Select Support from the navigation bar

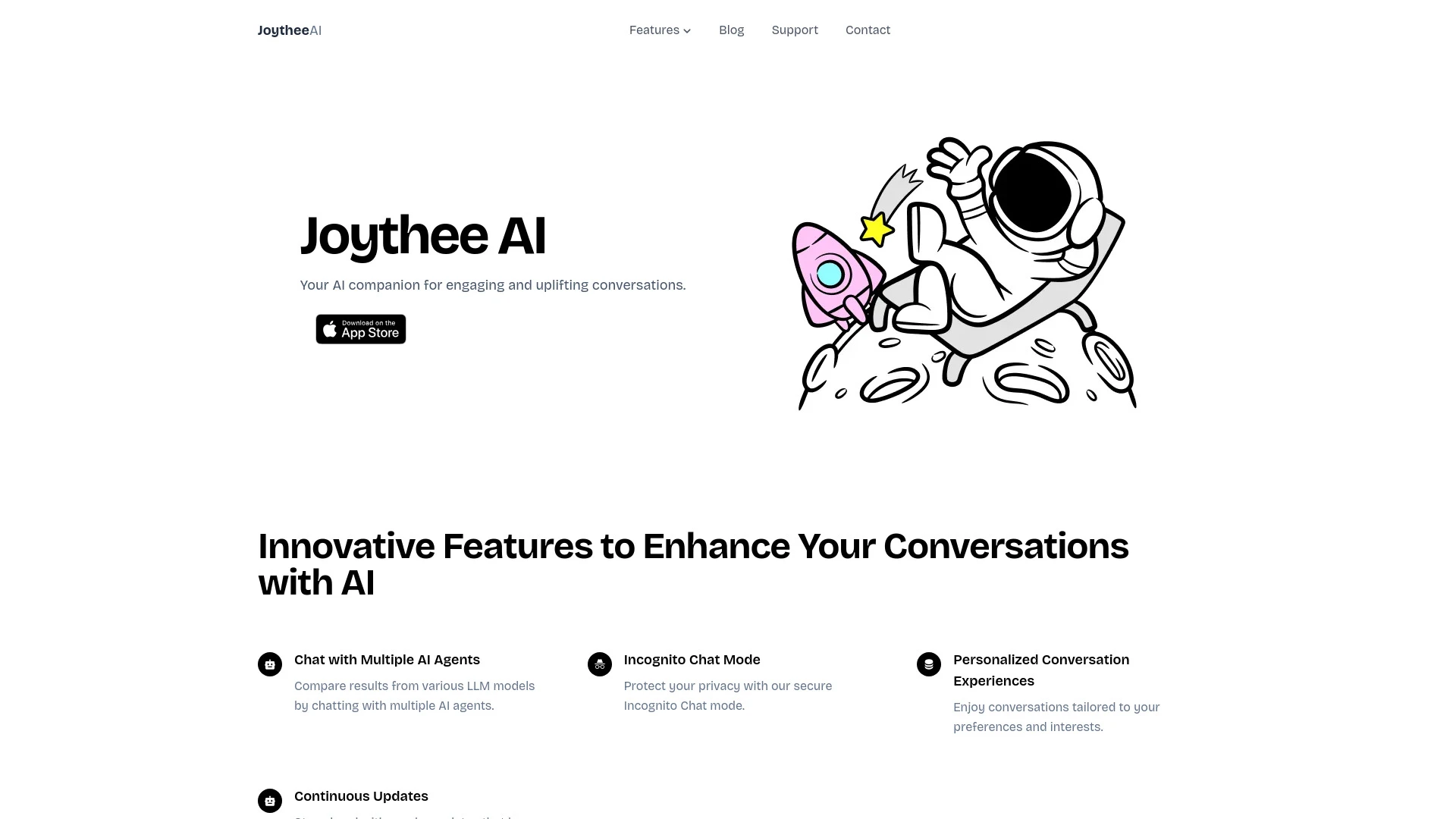[x=795, y=30]
